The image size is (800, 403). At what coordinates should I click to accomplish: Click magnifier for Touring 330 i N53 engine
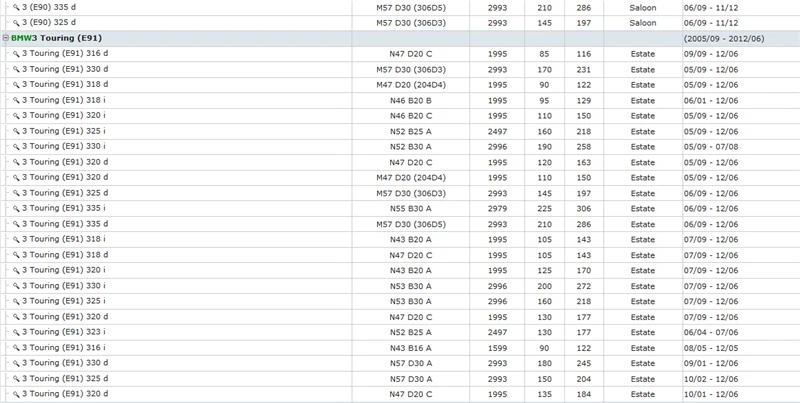tap(16, 286)
